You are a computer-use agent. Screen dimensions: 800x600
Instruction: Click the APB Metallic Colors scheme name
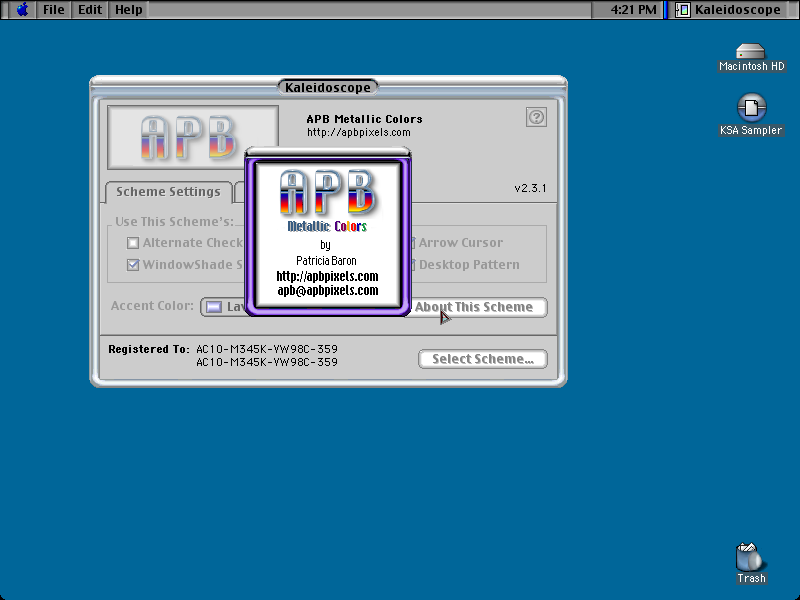[x=364, y=119]
